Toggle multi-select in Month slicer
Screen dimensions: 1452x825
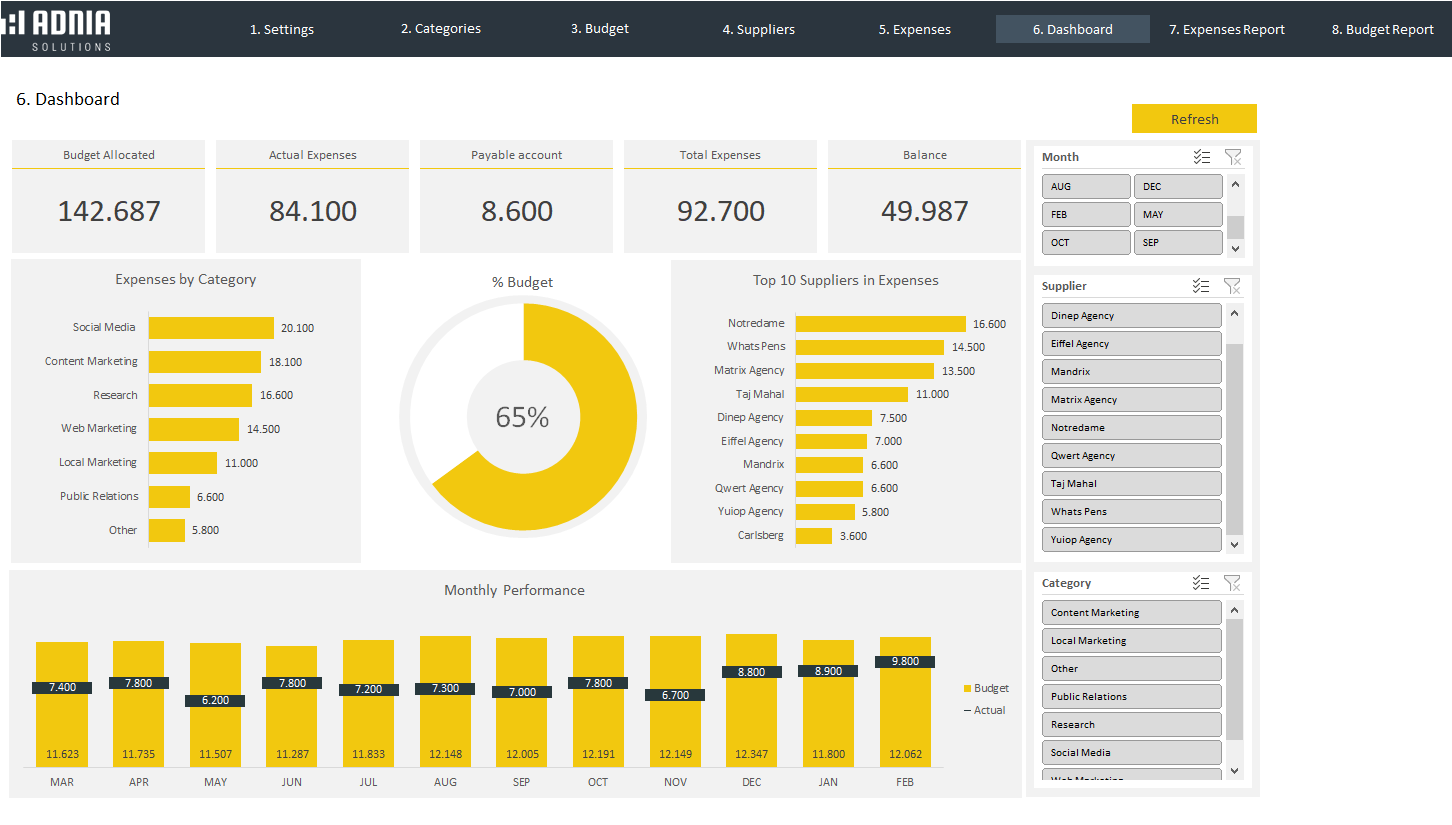click(x=1201, y=157)
